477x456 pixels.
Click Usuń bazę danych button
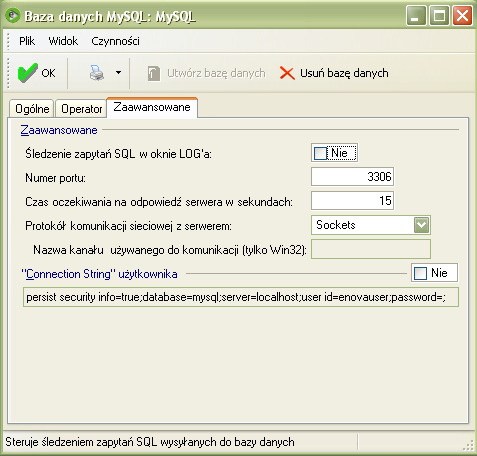(x=334, y=73)
